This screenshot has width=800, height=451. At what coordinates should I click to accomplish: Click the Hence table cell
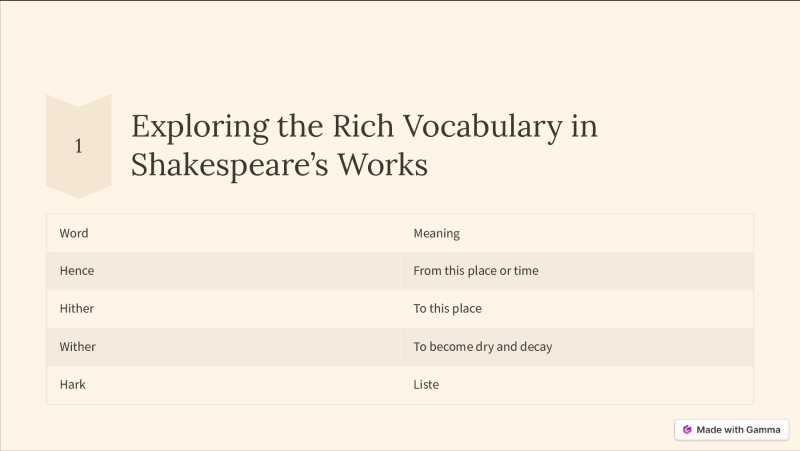(223, 271)
